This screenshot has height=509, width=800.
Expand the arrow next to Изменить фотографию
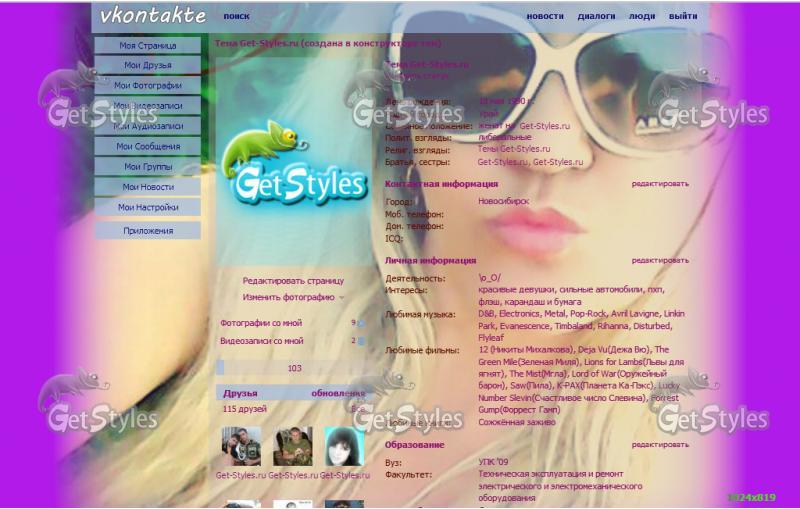(342, 298)
